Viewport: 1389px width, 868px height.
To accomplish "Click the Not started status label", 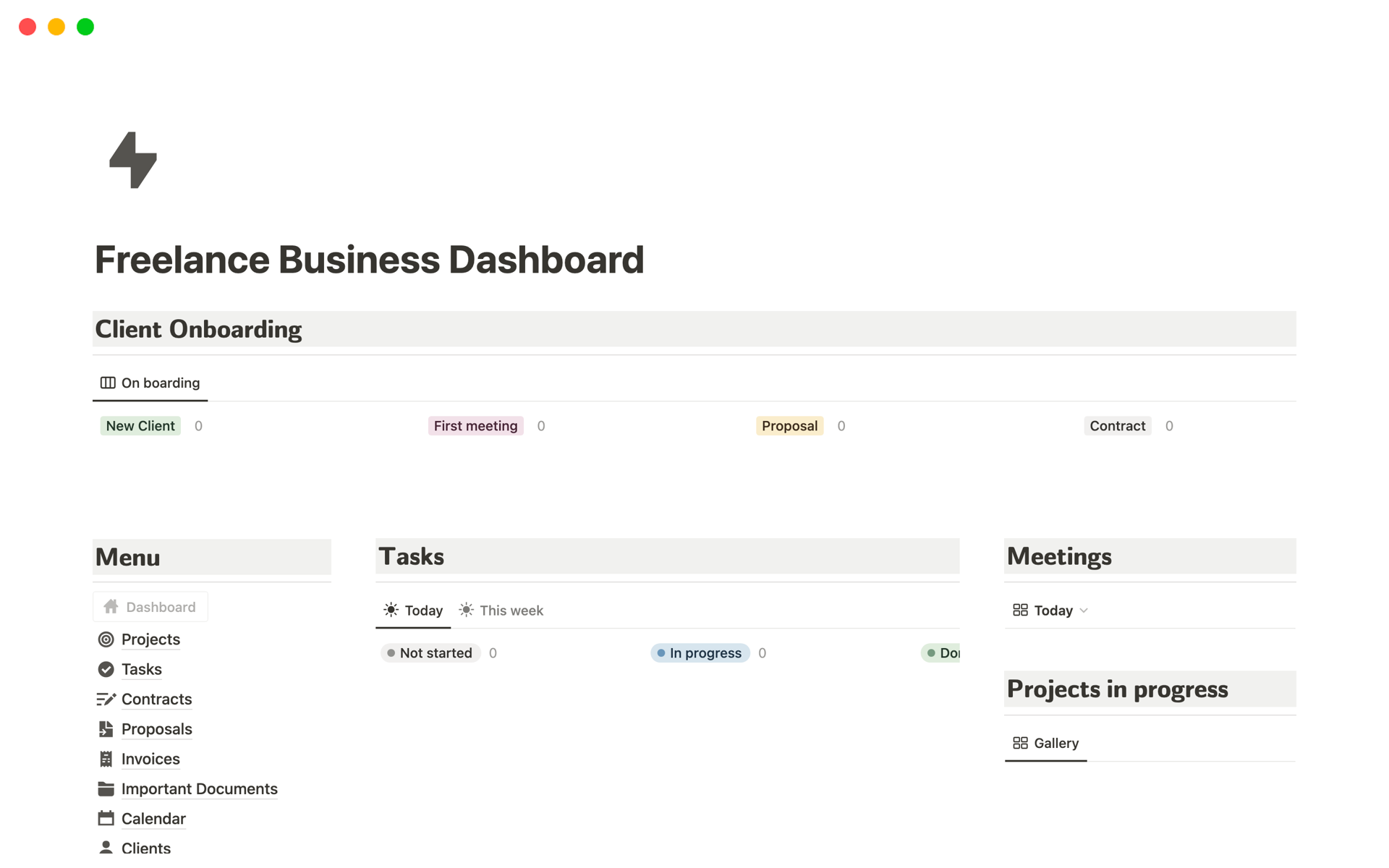I will 436,652.
